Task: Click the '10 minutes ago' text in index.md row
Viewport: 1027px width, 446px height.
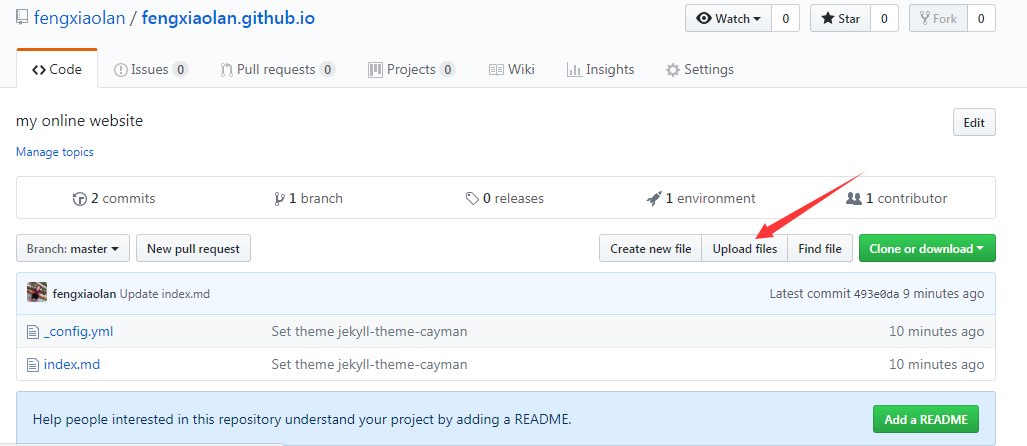Action: (x=936, y=364)
